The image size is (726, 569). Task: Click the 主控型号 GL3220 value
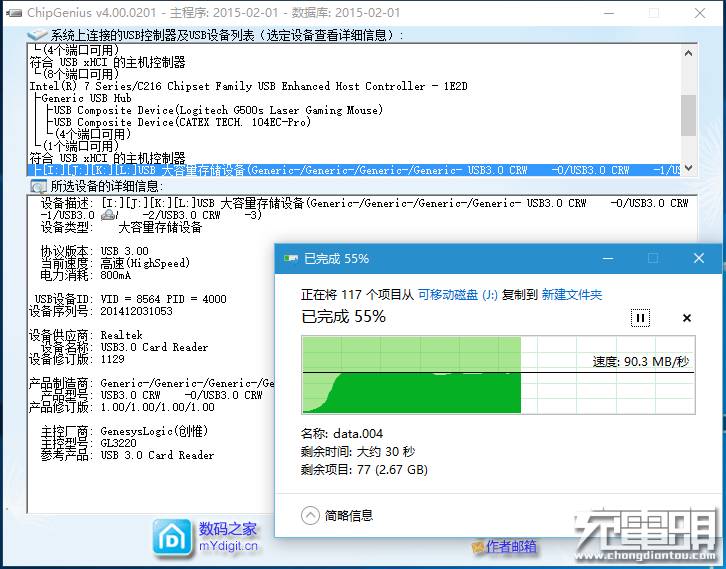[x=119, y=443]
